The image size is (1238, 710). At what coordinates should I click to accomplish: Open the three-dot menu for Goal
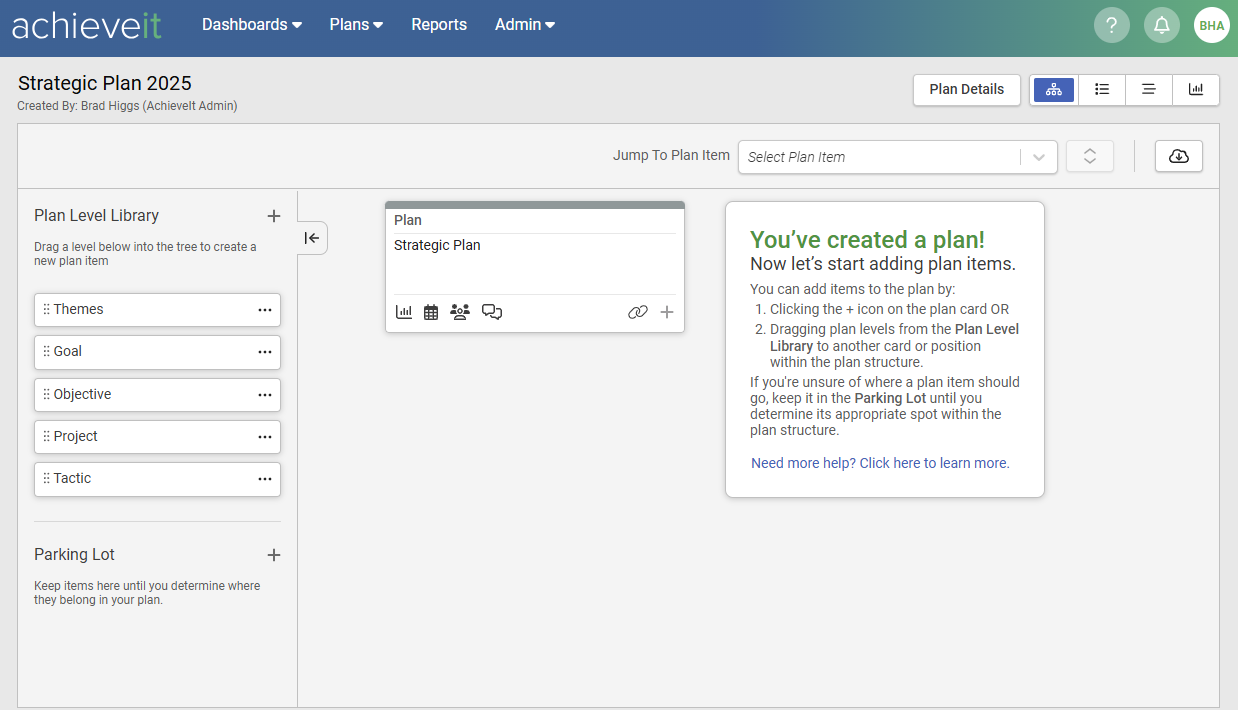[x=265, y=352]
